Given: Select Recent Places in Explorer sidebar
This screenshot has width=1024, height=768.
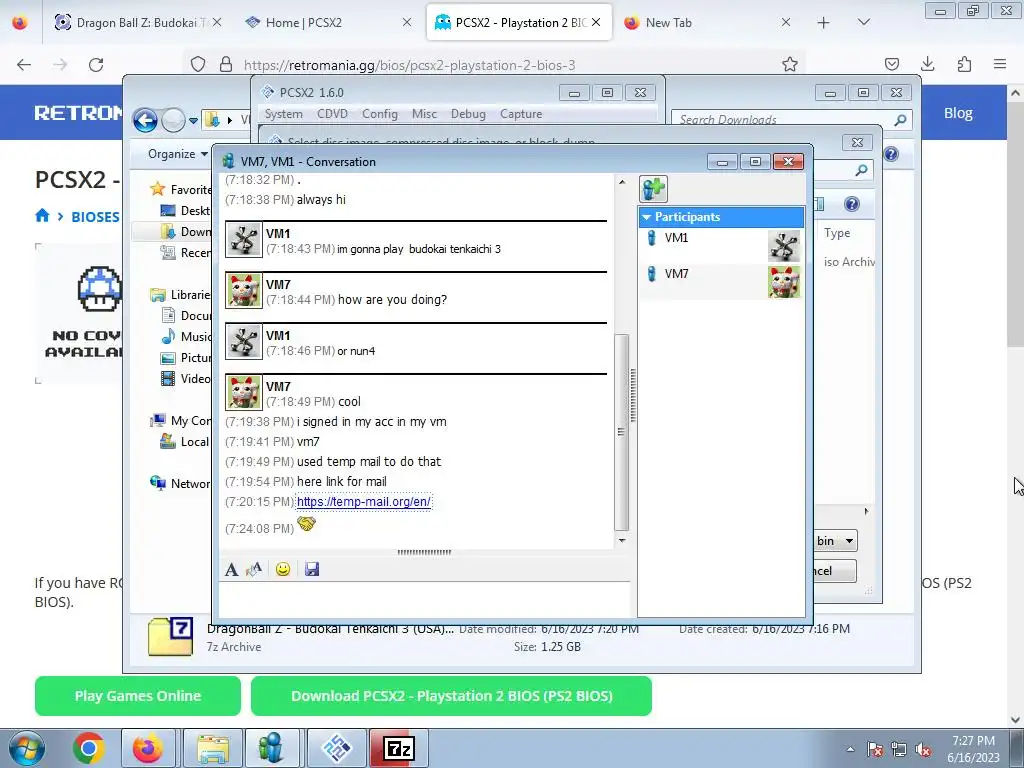Looking at the screenshot, I should [187, 253].
